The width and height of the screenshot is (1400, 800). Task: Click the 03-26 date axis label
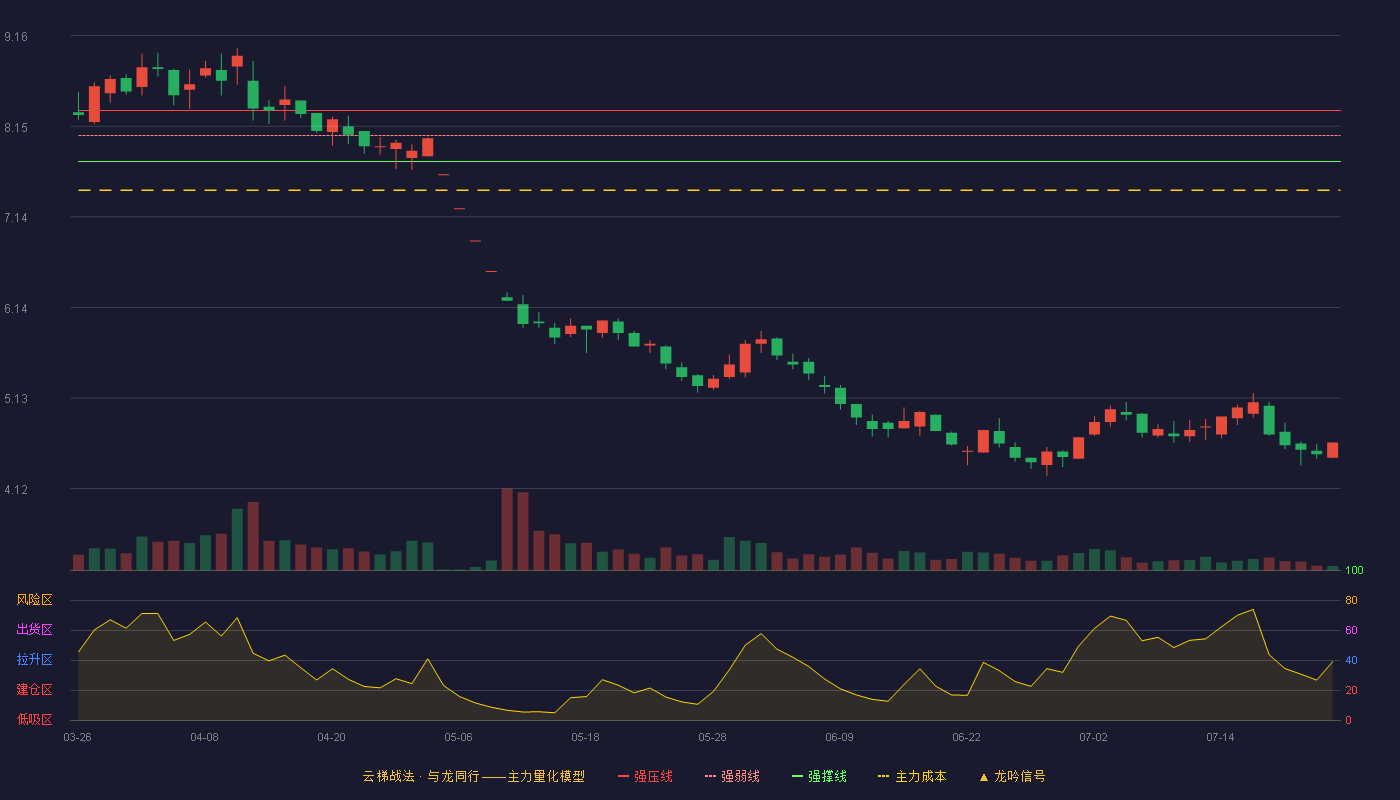pyautogui.click(x=77, y=737)
